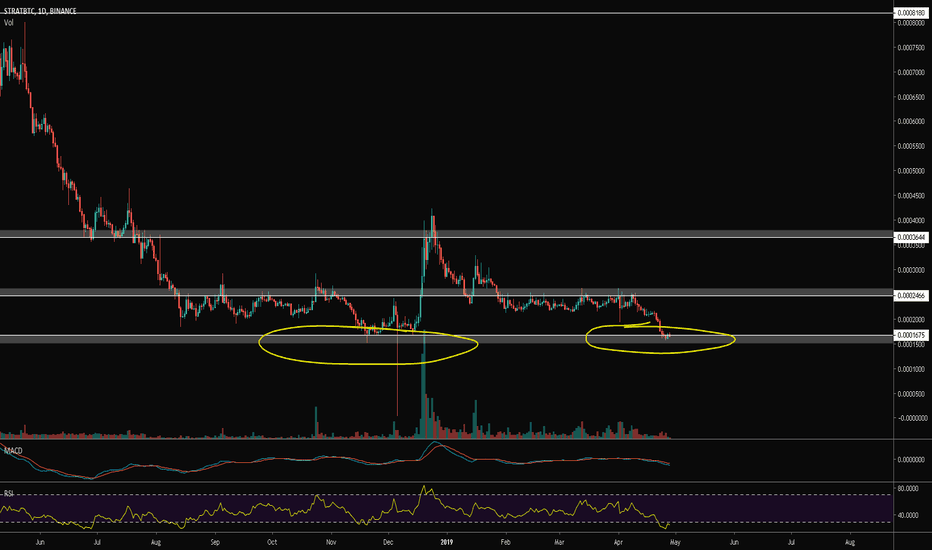Click the 0.0002000 price axis label

click(x=911, y=320)
